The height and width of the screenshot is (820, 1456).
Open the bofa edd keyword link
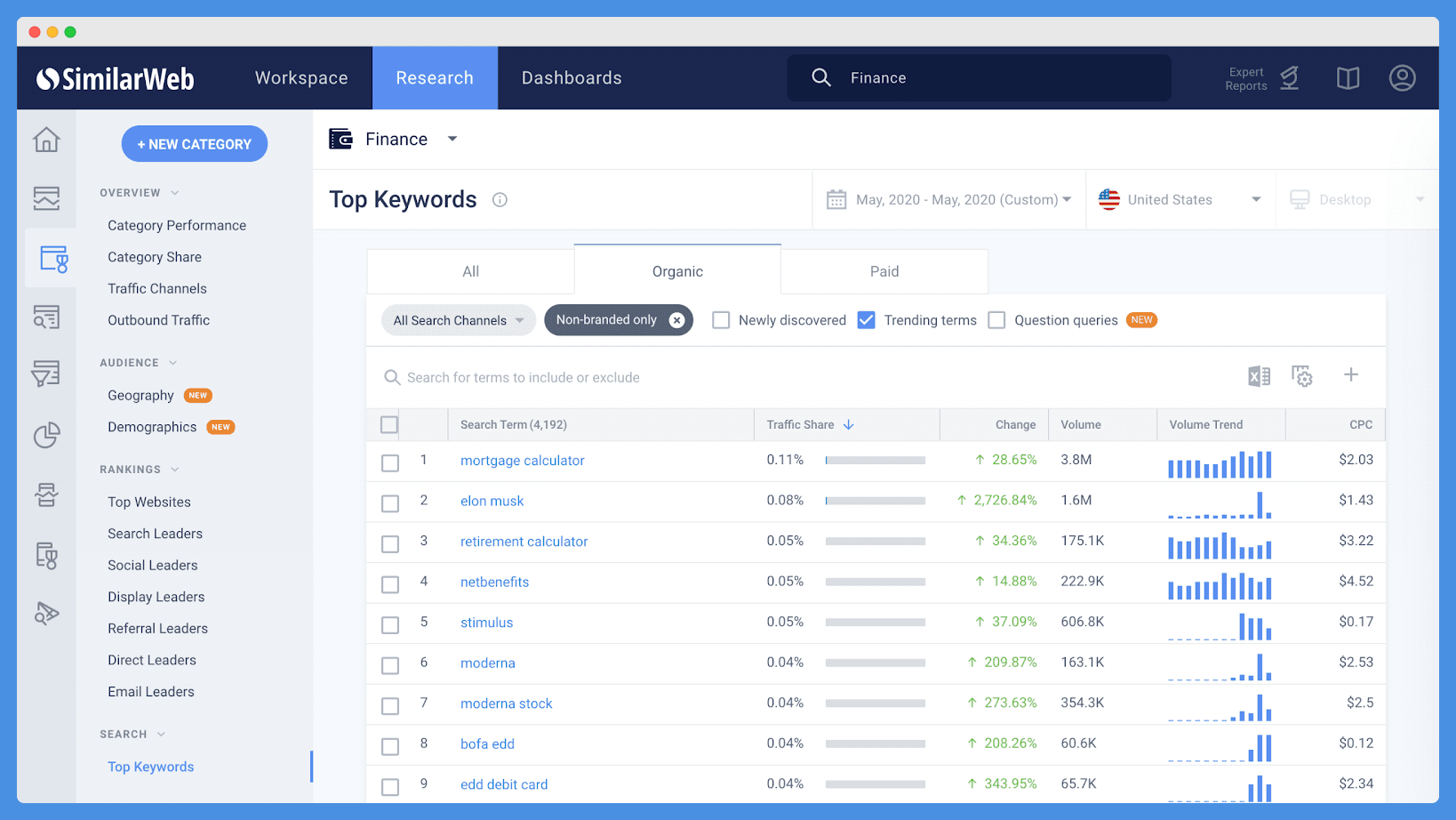tap(487, 744)
